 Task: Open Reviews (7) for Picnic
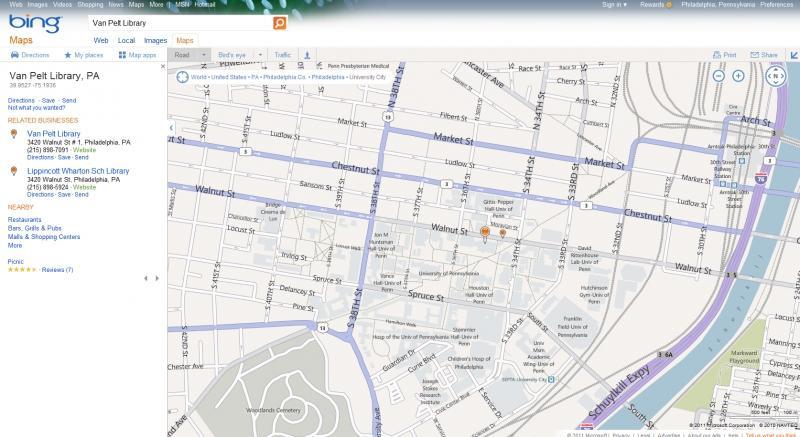[57, 270]
